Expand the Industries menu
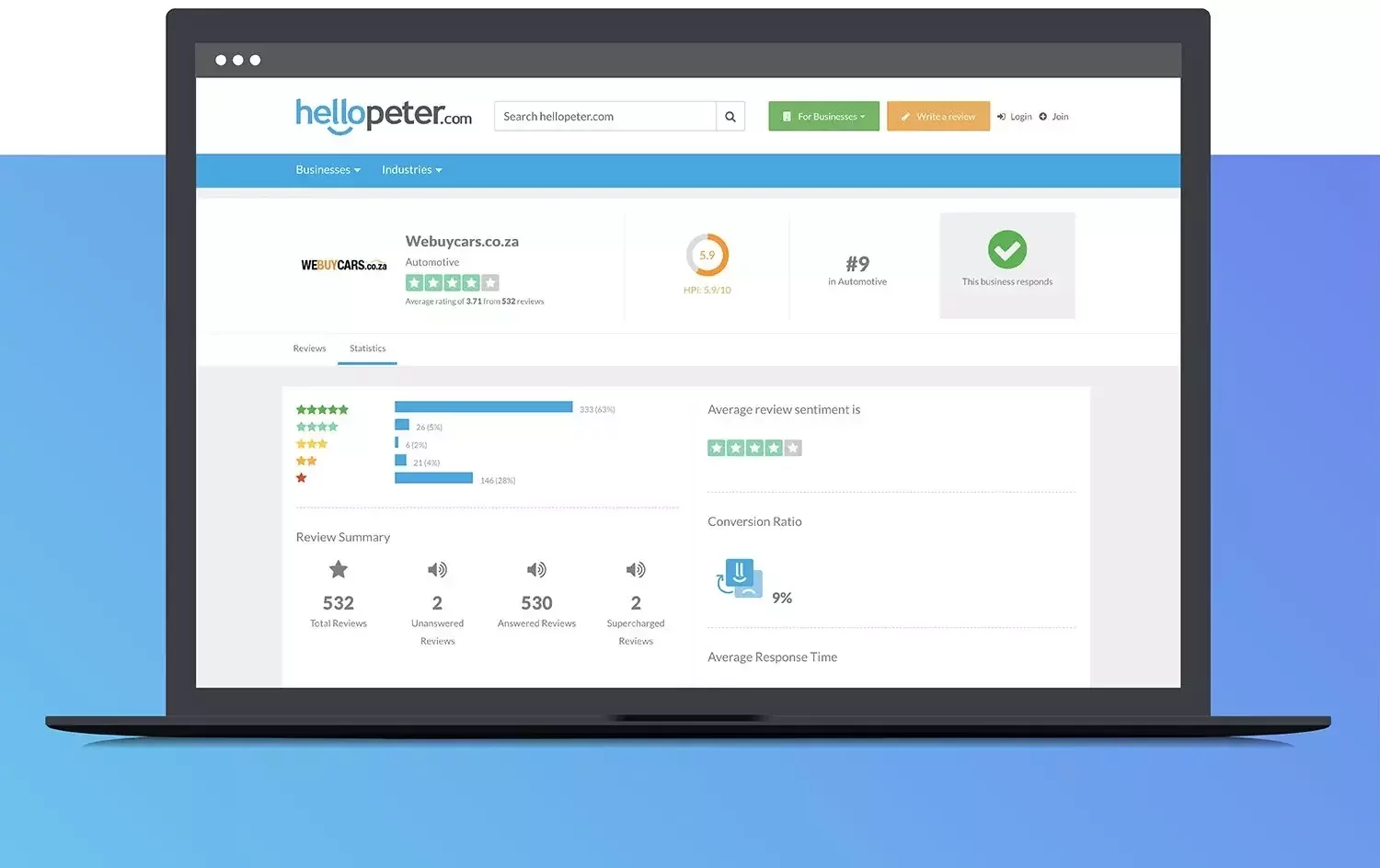This screenshot has height=868, width=1380. click(410, 170)
